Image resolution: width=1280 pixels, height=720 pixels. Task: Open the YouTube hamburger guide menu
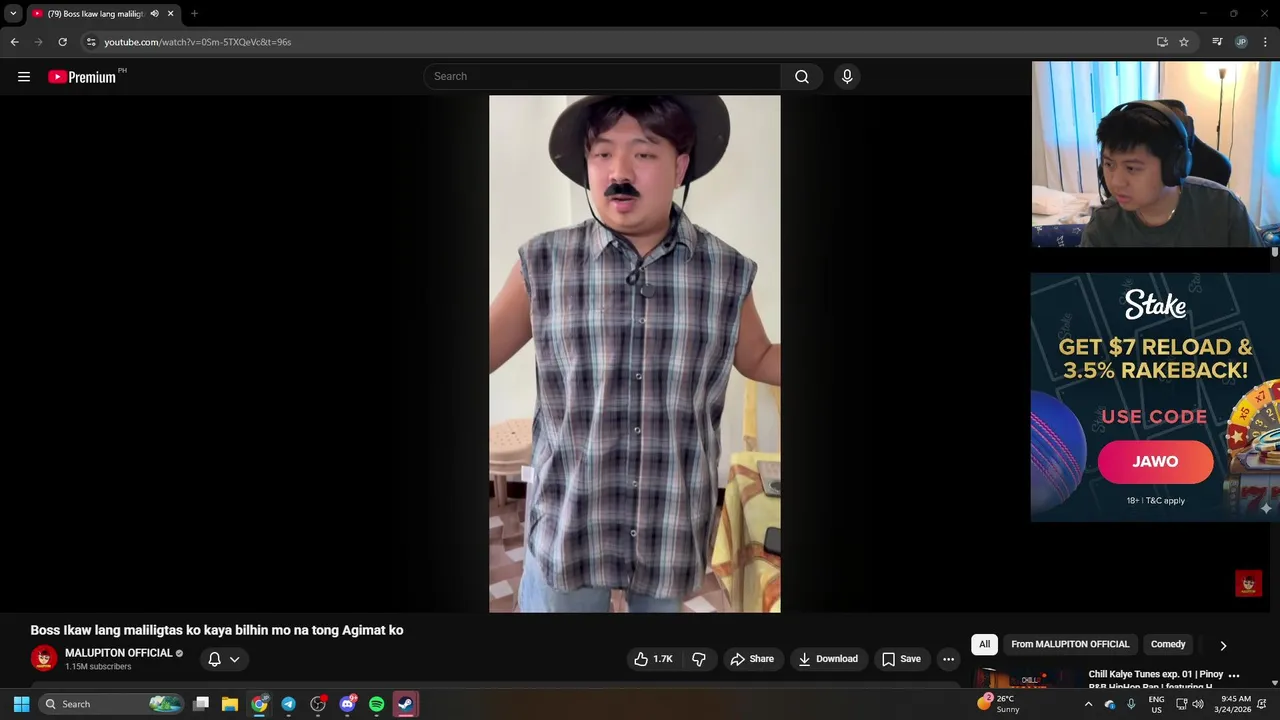24,77
